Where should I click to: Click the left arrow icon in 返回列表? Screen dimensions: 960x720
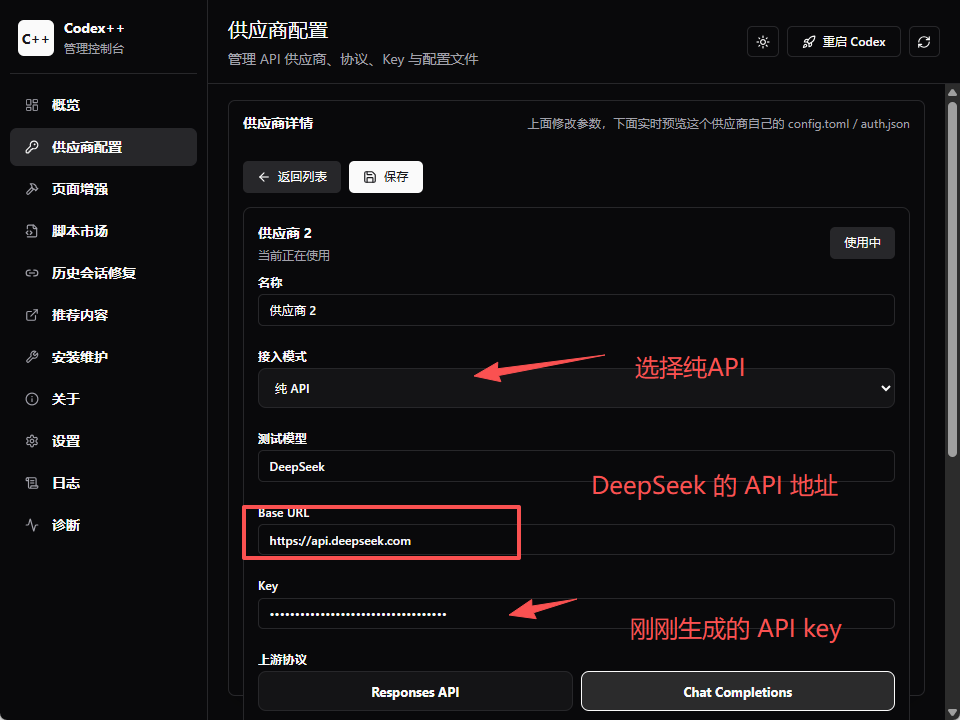tap(264, 177)
